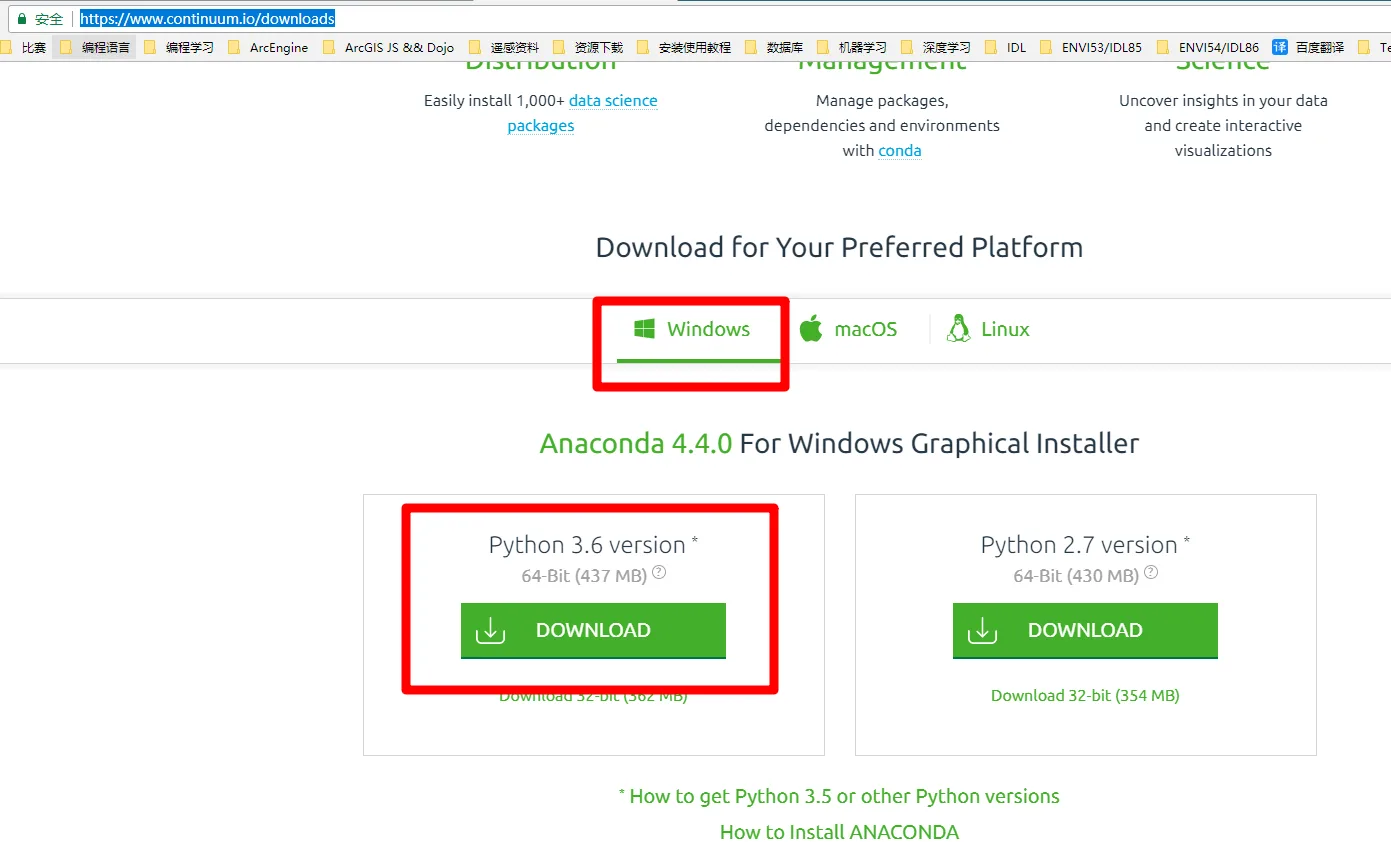This screenshot has width=1391, height=842.
Task: Open the data science packages link
Action: (x=583, y=113)
